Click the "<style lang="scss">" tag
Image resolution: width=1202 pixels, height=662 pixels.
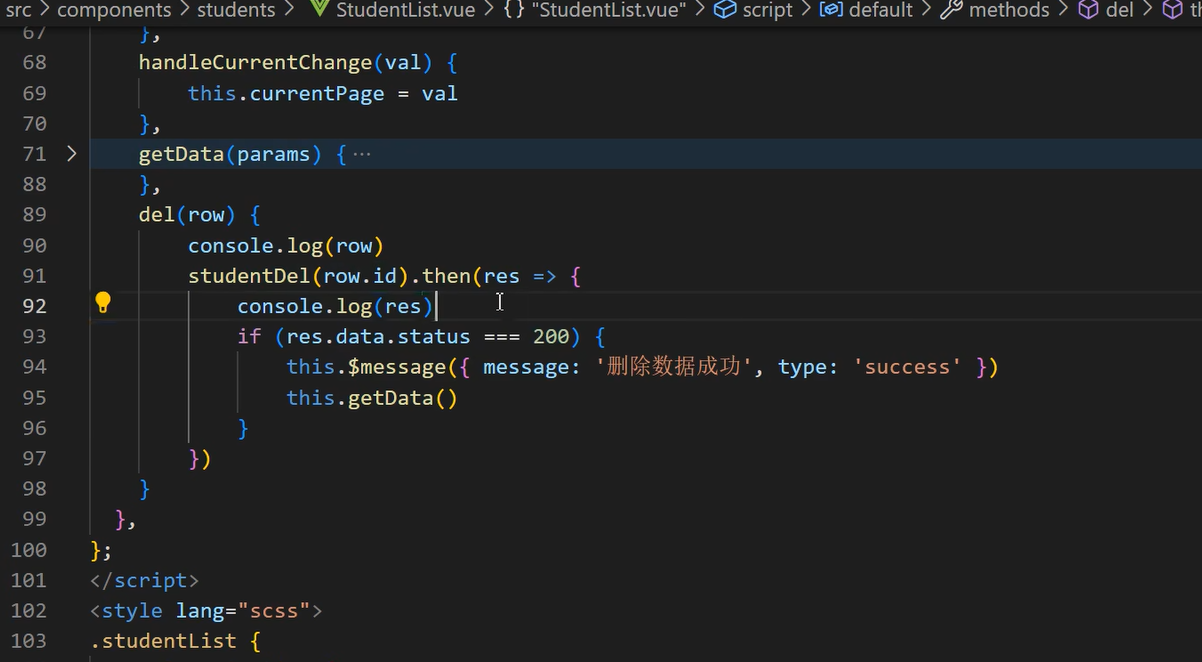click(206, 610)
